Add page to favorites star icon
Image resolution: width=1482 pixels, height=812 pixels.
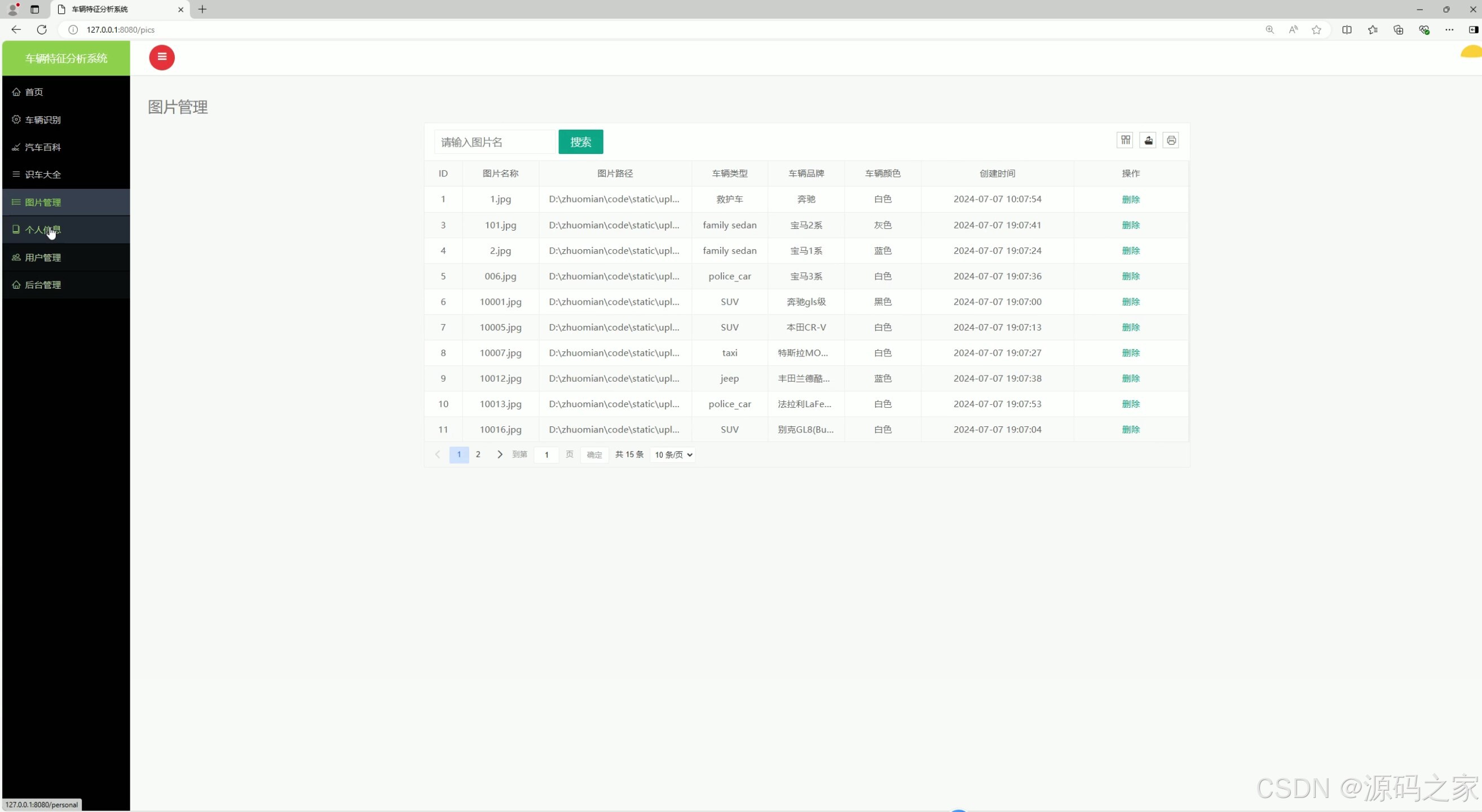click(1316, 30)
